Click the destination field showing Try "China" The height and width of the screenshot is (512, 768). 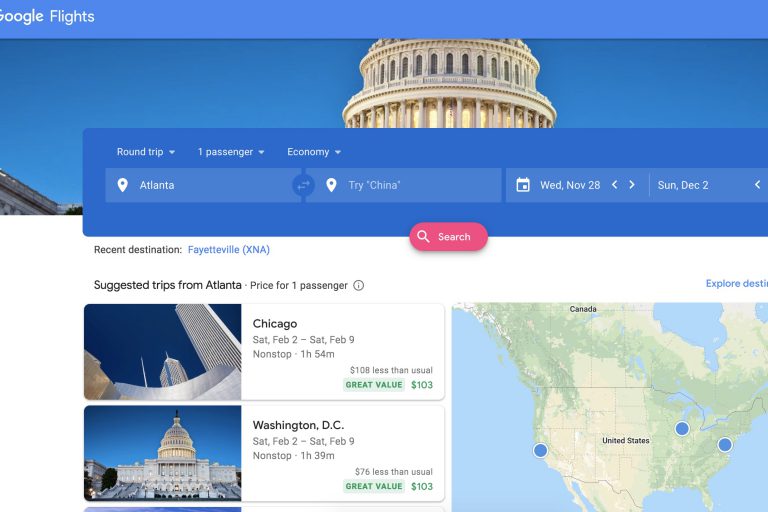[x=404, y=185]
